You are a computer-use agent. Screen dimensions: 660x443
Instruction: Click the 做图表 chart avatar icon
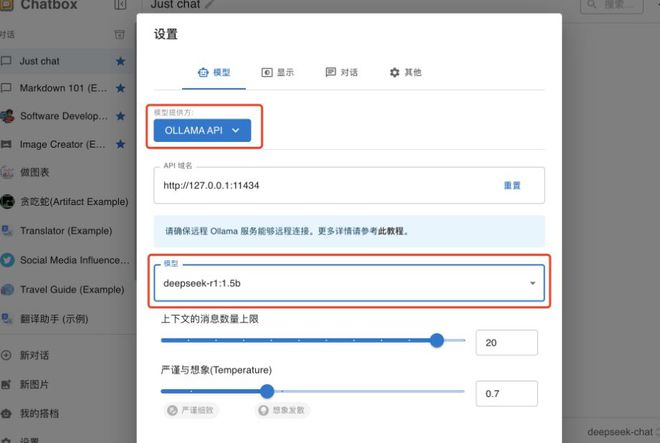(x=7, y=172)
